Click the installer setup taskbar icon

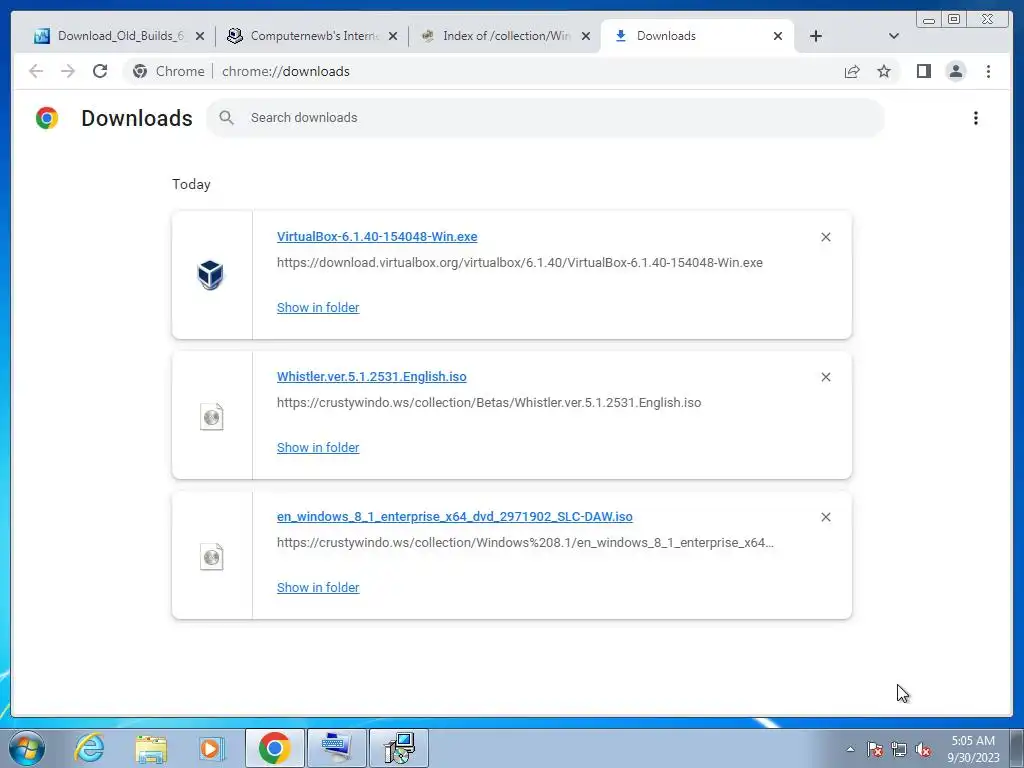click(399, 748)
